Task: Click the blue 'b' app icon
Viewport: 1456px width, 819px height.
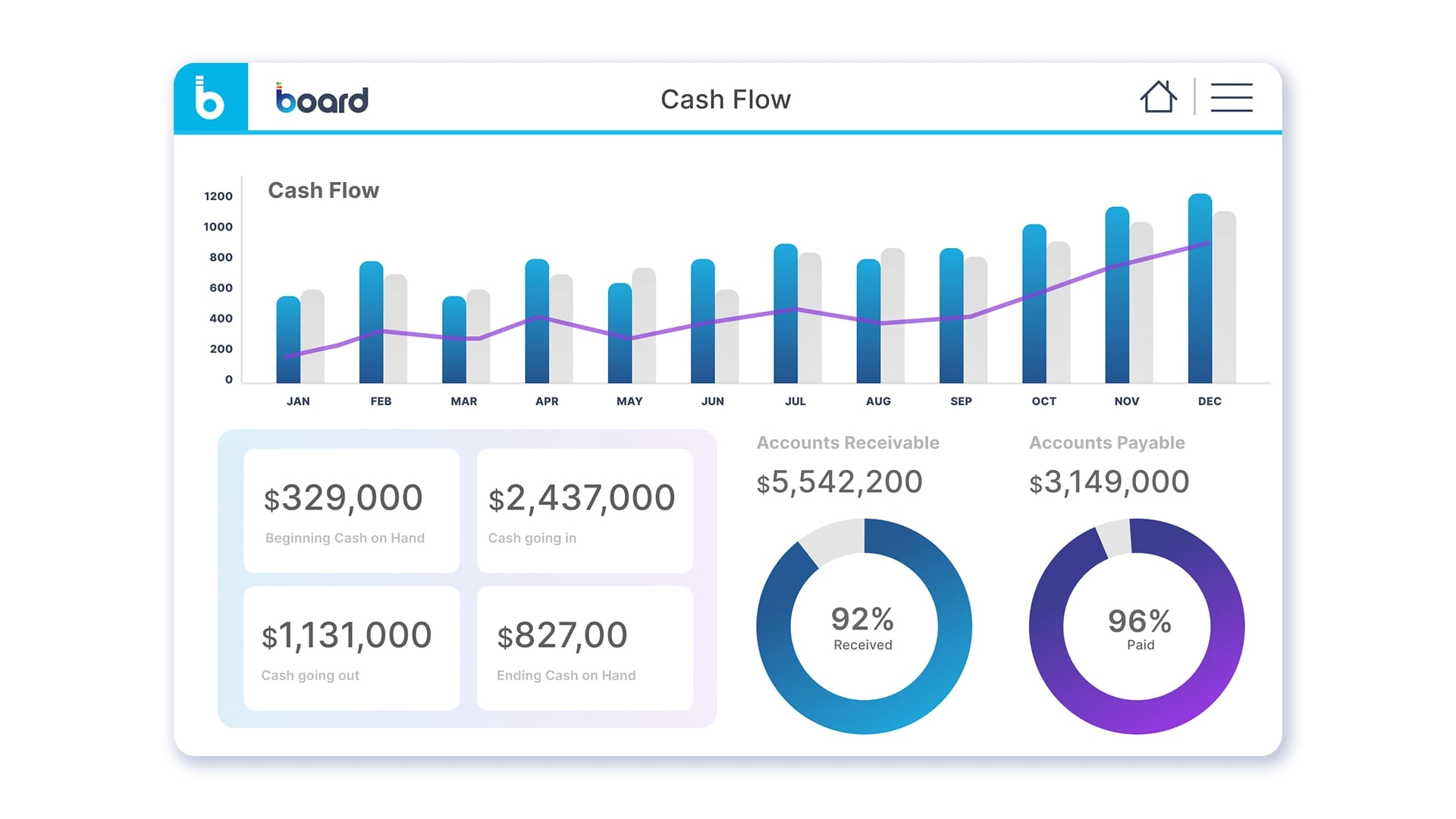Action: tap(211, 99)
